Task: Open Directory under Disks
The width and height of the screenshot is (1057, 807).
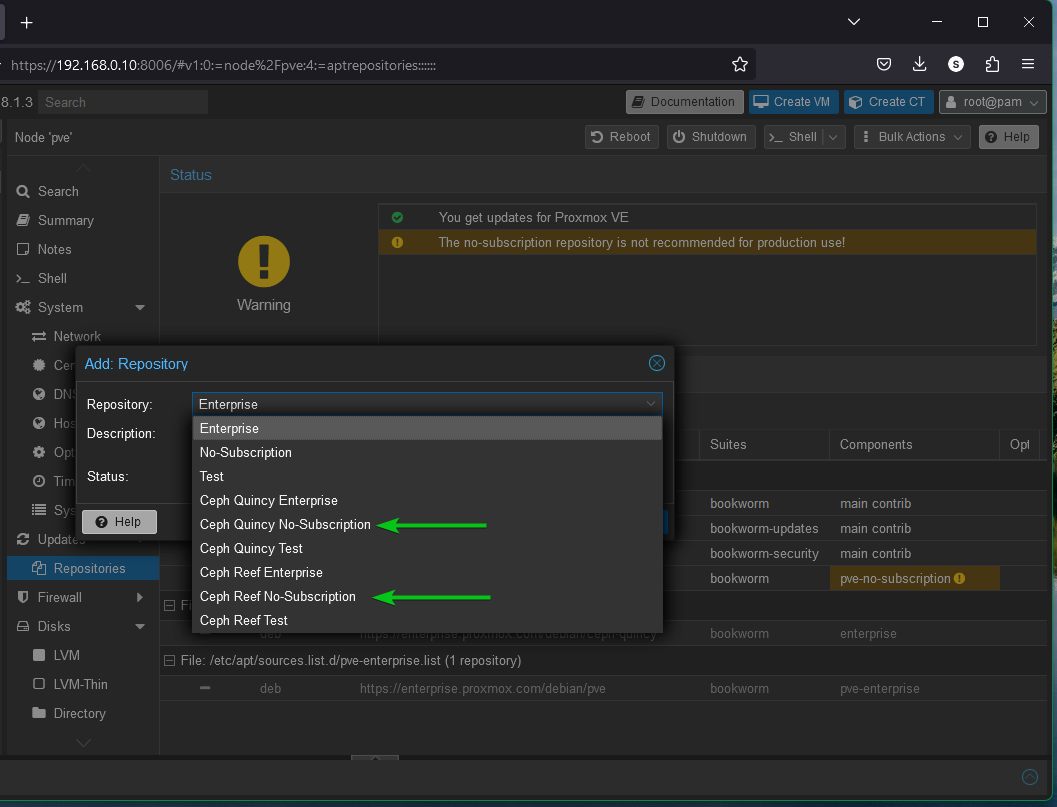Action: point(80,713)
